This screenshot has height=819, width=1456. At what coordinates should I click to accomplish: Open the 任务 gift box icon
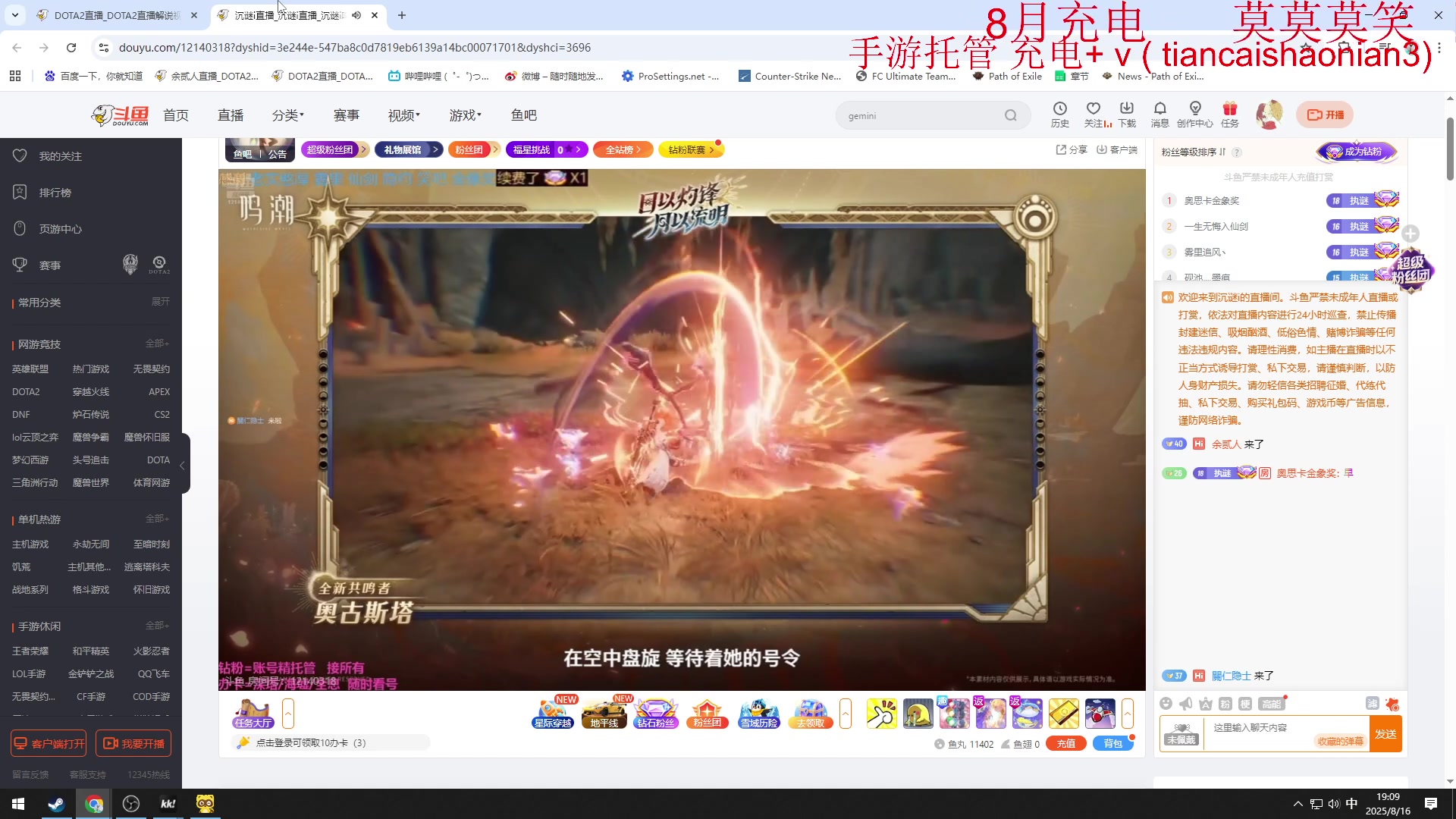(x=1230, y=115)
